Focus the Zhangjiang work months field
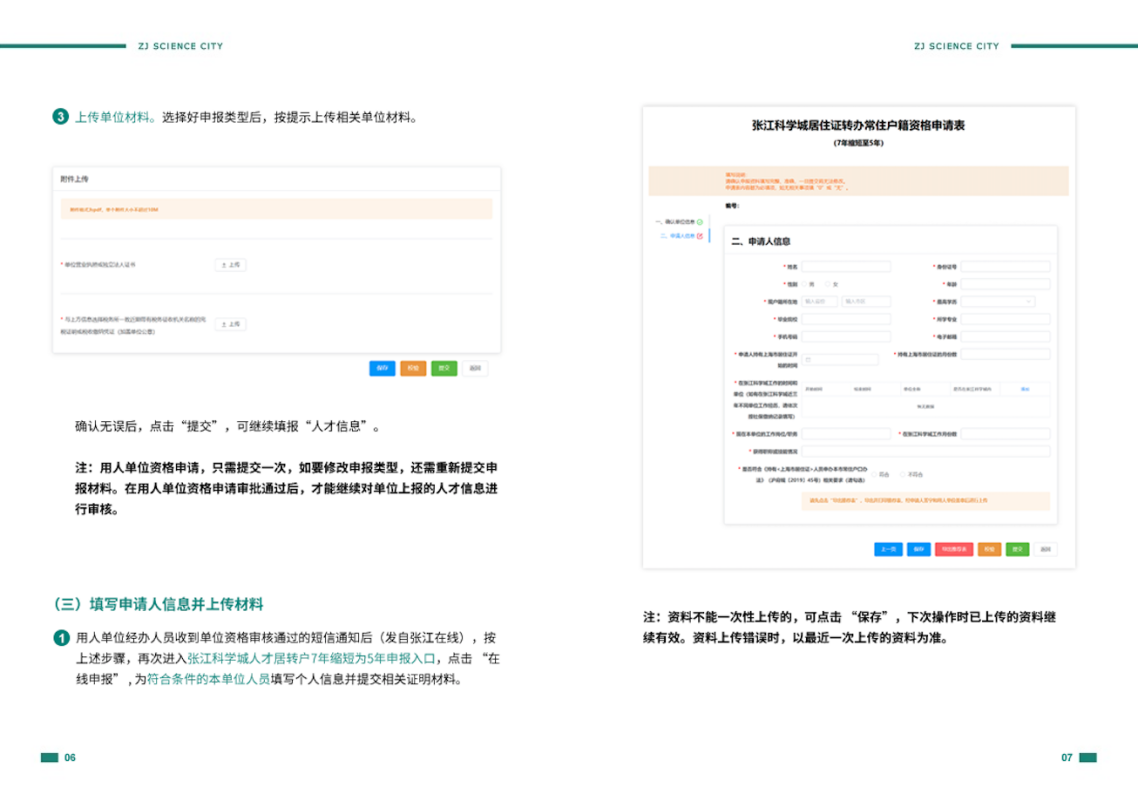 coord(1006,433)
